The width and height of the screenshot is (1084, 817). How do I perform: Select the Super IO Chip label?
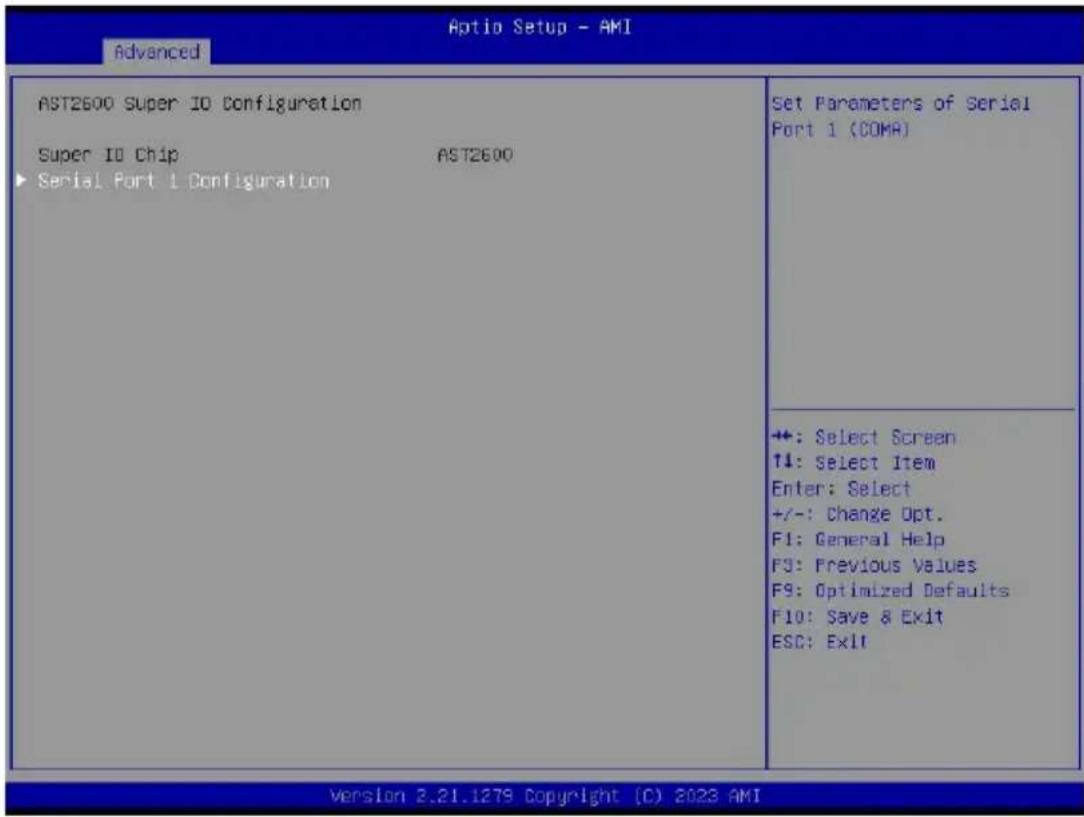click(109, 155)
